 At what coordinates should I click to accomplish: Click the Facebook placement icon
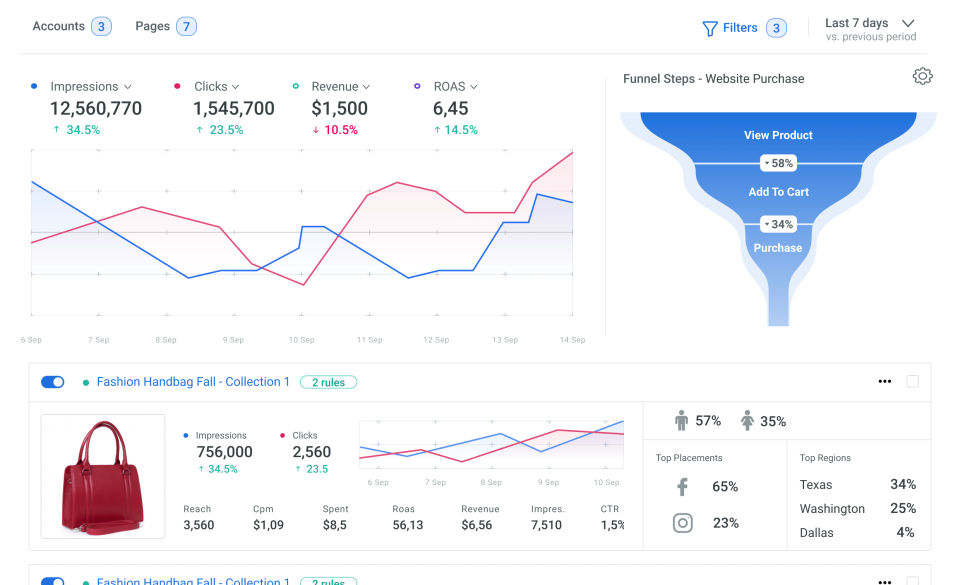[683, 487]
